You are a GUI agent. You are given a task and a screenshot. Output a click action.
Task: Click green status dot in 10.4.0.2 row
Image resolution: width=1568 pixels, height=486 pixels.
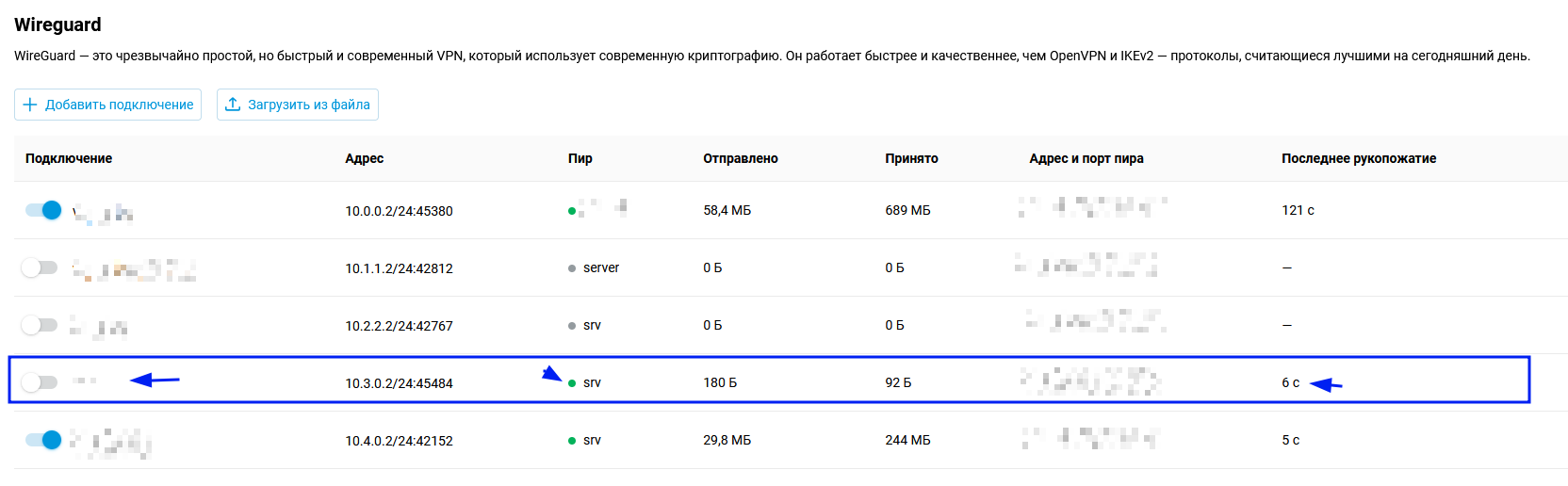[x=572, y=441]
